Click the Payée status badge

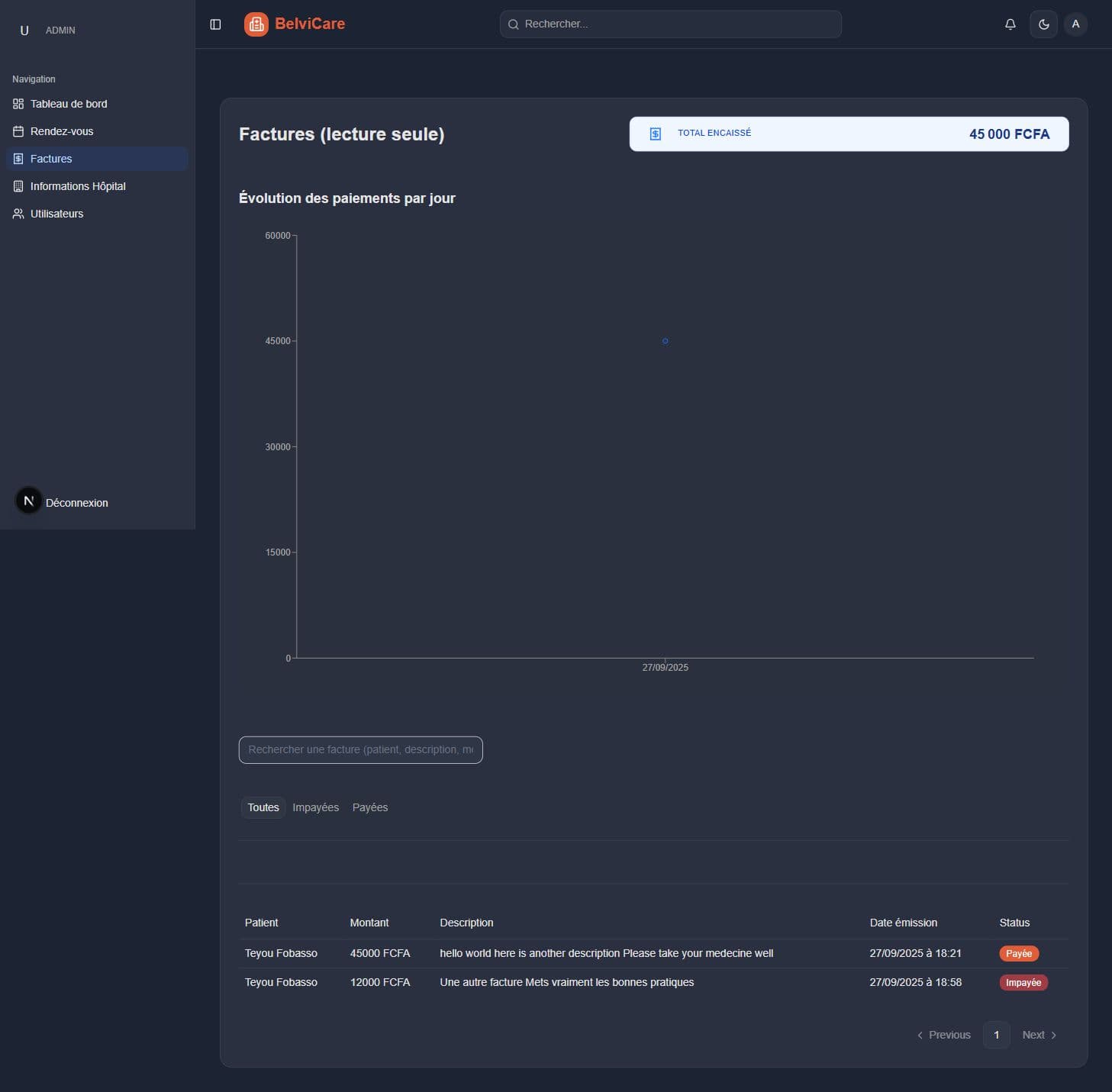[x=1019, y=953]
